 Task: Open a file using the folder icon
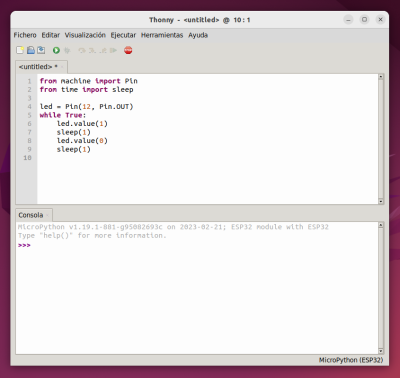click(x=31, y=50)
